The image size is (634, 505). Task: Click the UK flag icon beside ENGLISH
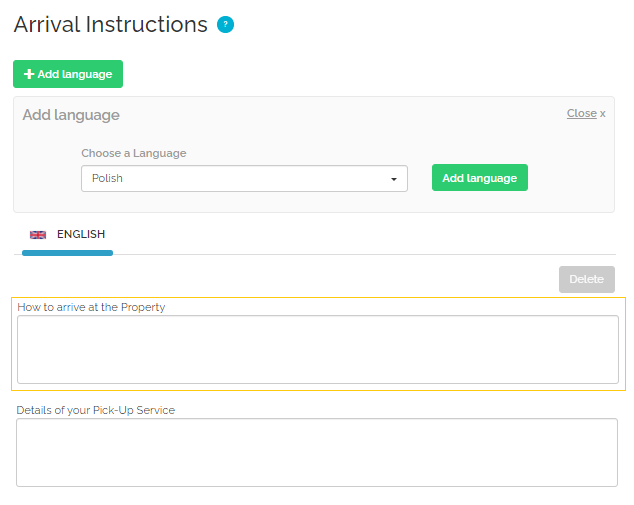point(38,235)
